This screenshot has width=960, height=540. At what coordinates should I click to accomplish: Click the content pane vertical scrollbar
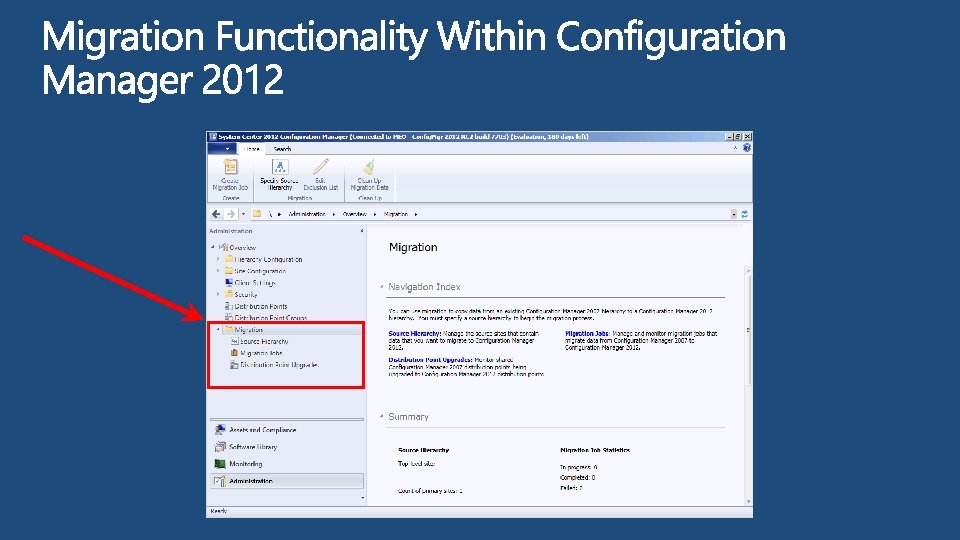748,331
